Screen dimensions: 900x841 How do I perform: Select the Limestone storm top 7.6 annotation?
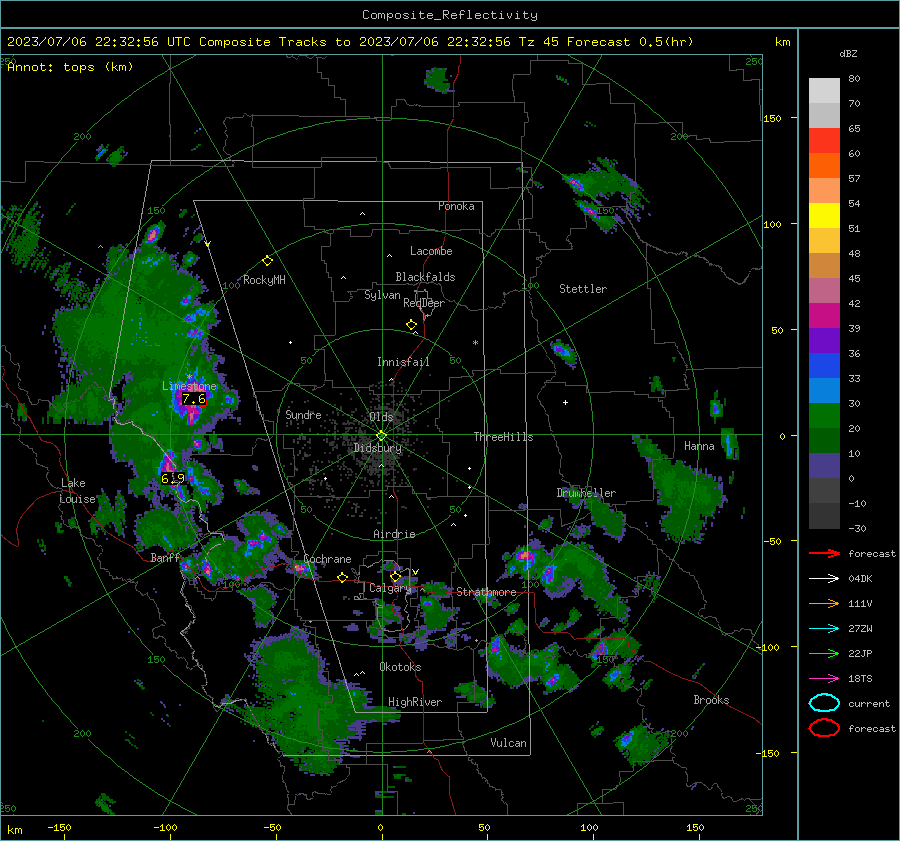pos(194,398)
